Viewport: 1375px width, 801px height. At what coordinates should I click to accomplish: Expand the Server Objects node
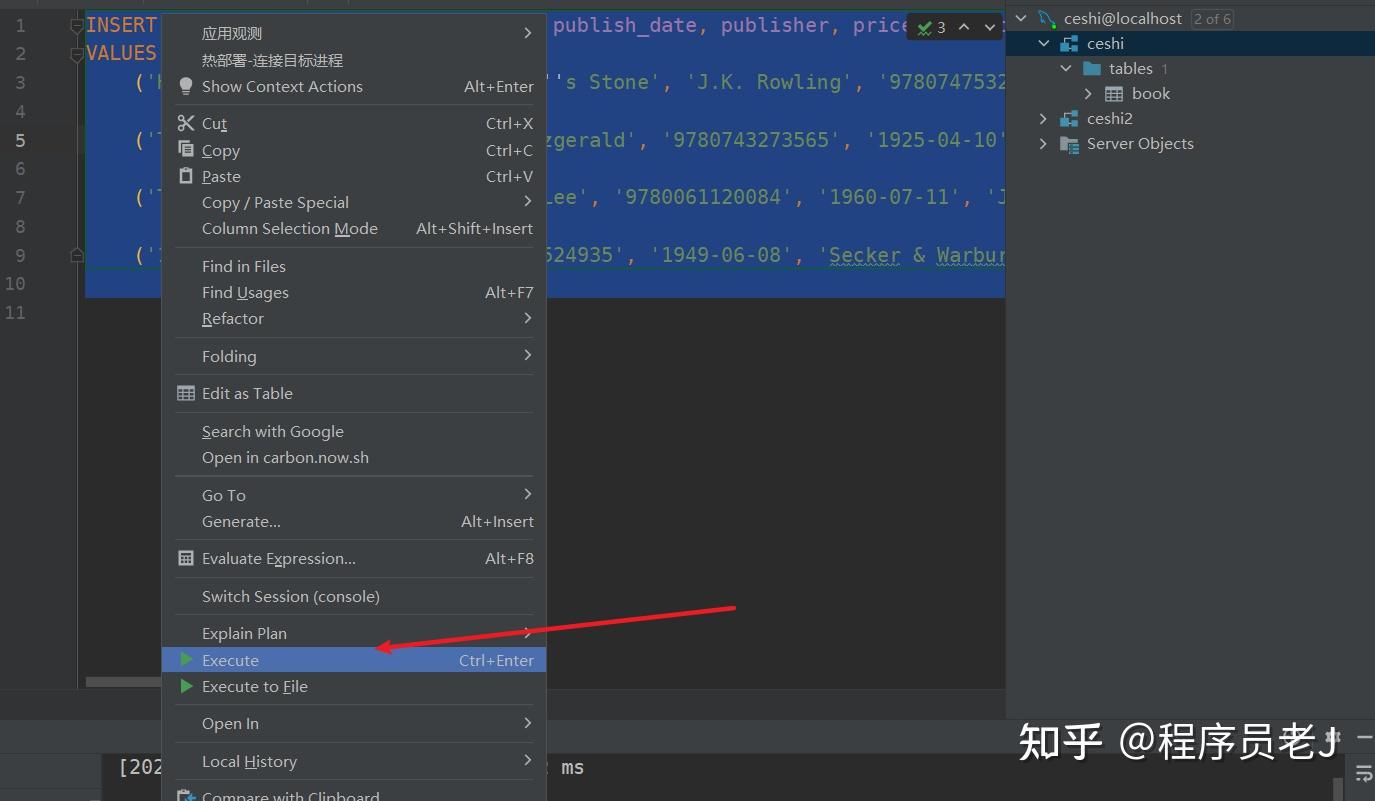coord(1043,143)
